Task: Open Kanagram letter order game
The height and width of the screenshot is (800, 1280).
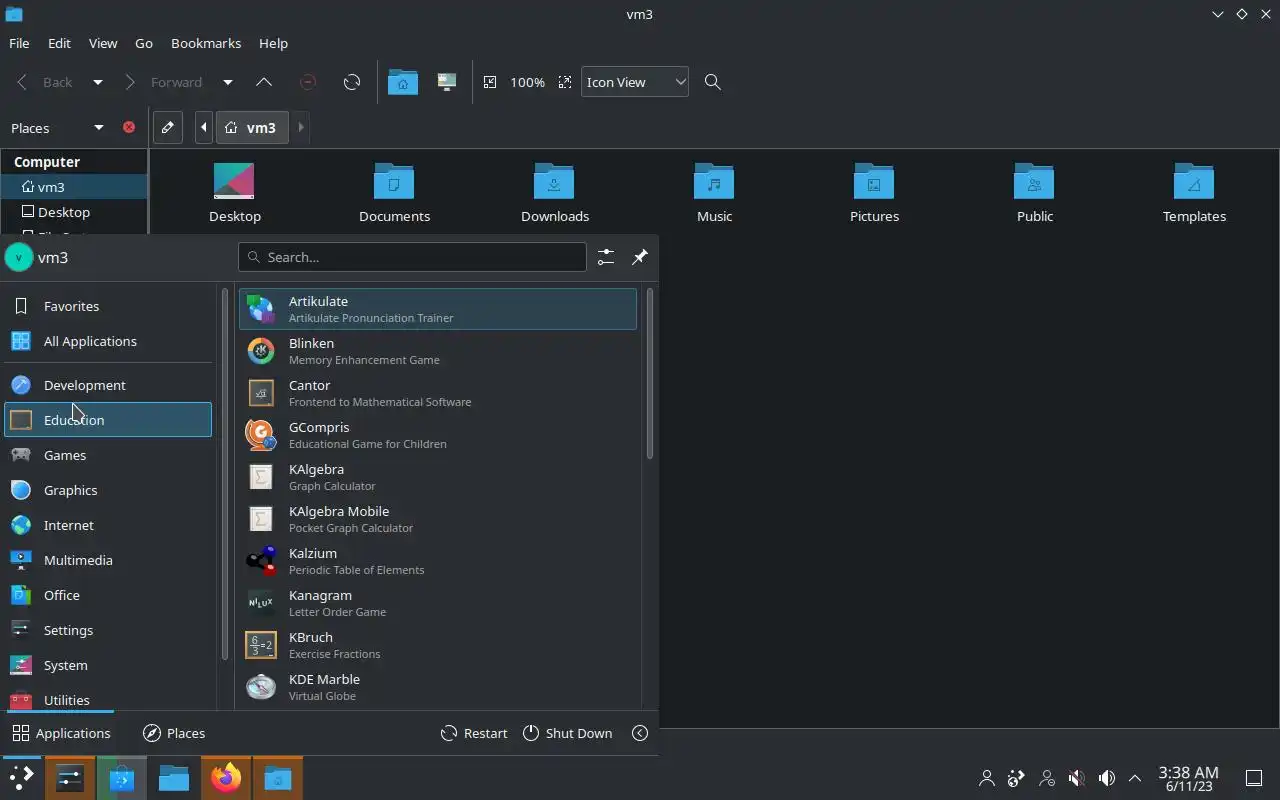Action: pyautogui.click(x=437, y=603)
